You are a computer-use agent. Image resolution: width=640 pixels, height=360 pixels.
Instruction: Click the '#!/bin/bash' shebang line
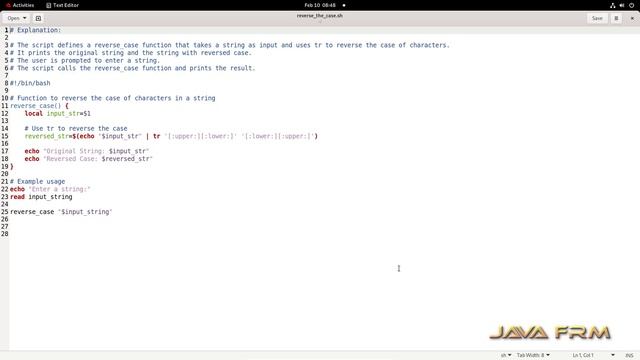30,83
